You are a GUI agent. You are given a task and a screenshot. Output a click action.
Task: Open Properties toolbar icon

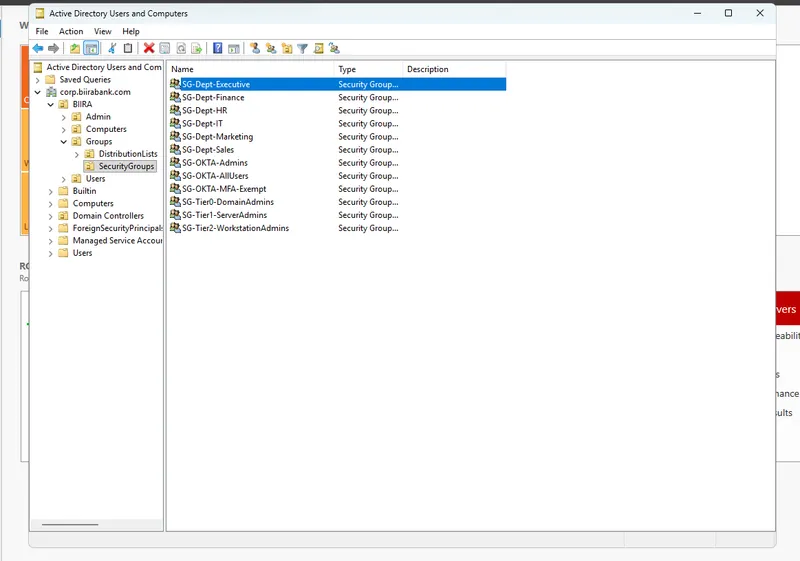click(x=165, y=48)
